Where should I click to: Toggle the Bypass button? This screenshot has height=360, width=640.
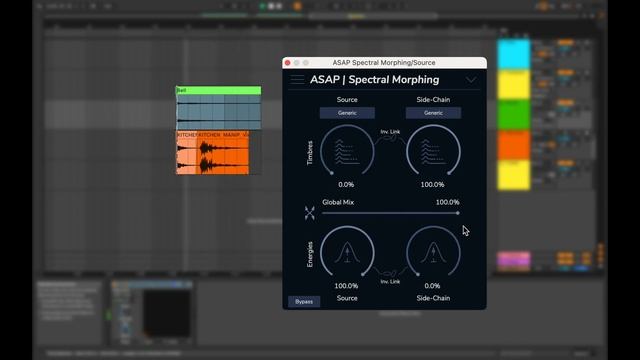304,302
